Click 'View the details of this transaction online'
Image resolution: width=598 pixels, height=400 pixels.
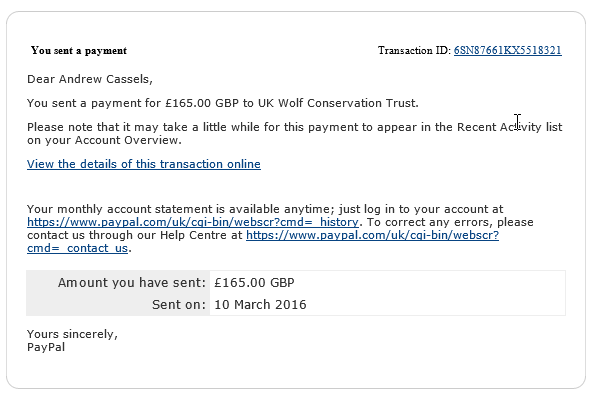point(144,164)
